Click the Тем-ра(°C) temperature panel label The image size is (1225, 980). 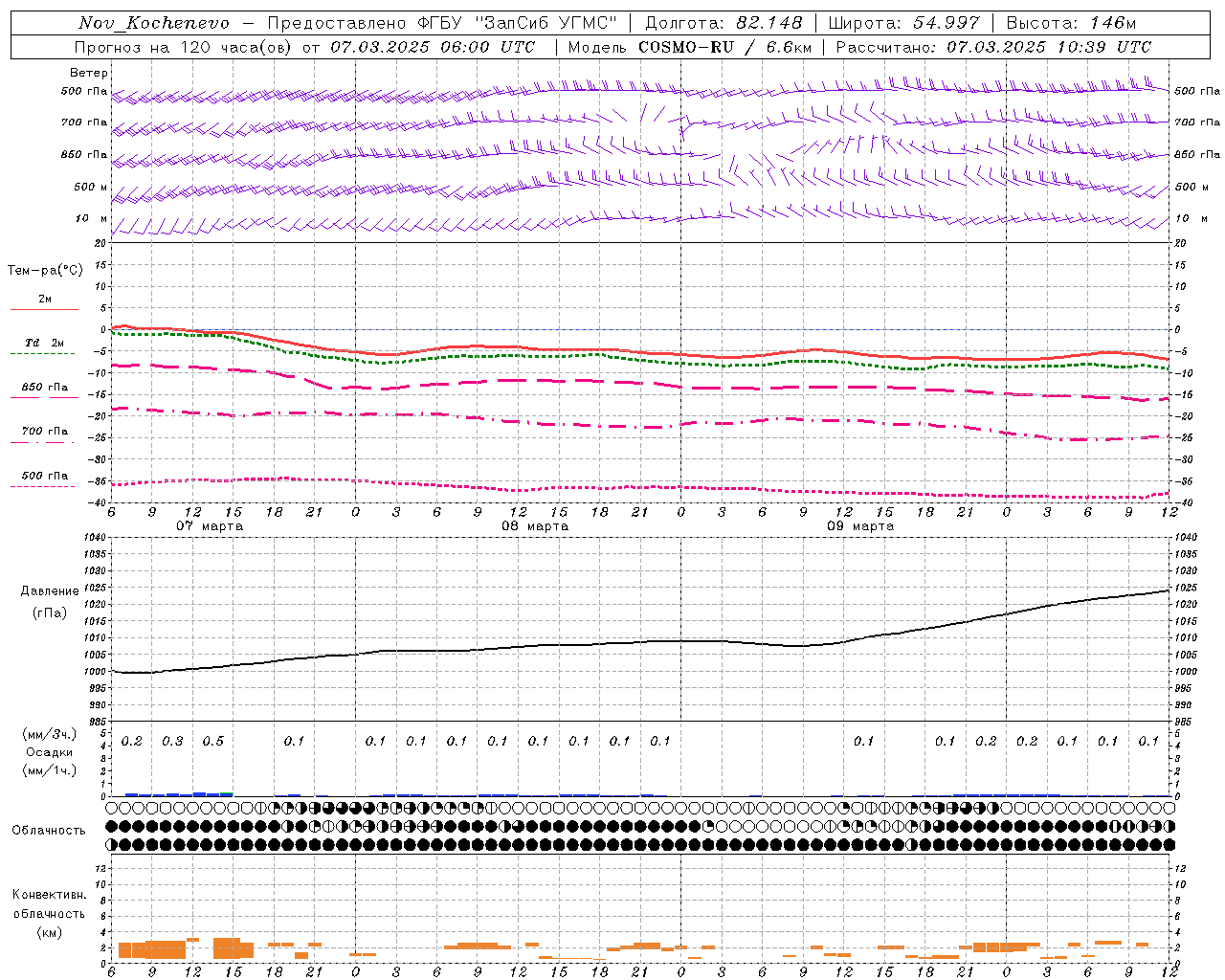click(x=45, y=271)
